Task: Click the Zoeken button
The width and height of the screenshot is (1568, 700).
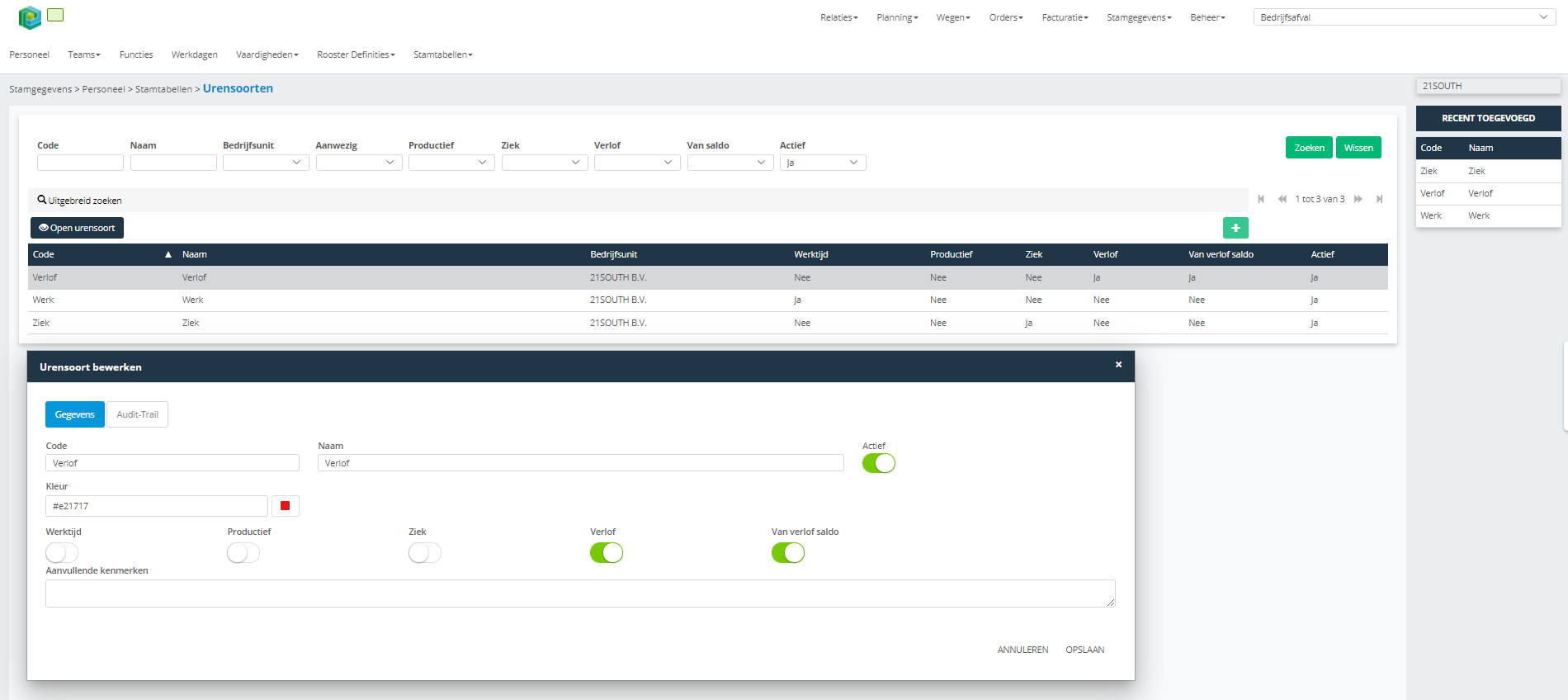Action: pyautogui.click(x=1309, y=148)
